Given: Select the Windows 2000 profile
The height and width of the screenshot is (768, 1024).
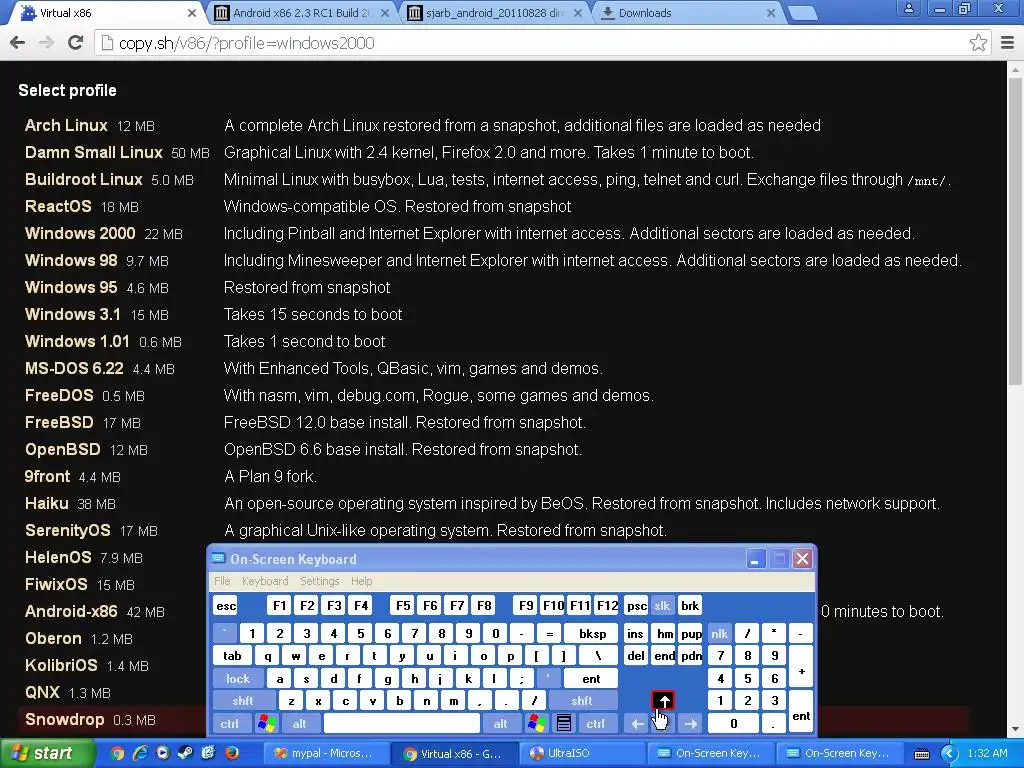Looking at the screenshot, I should click(80, 233).
